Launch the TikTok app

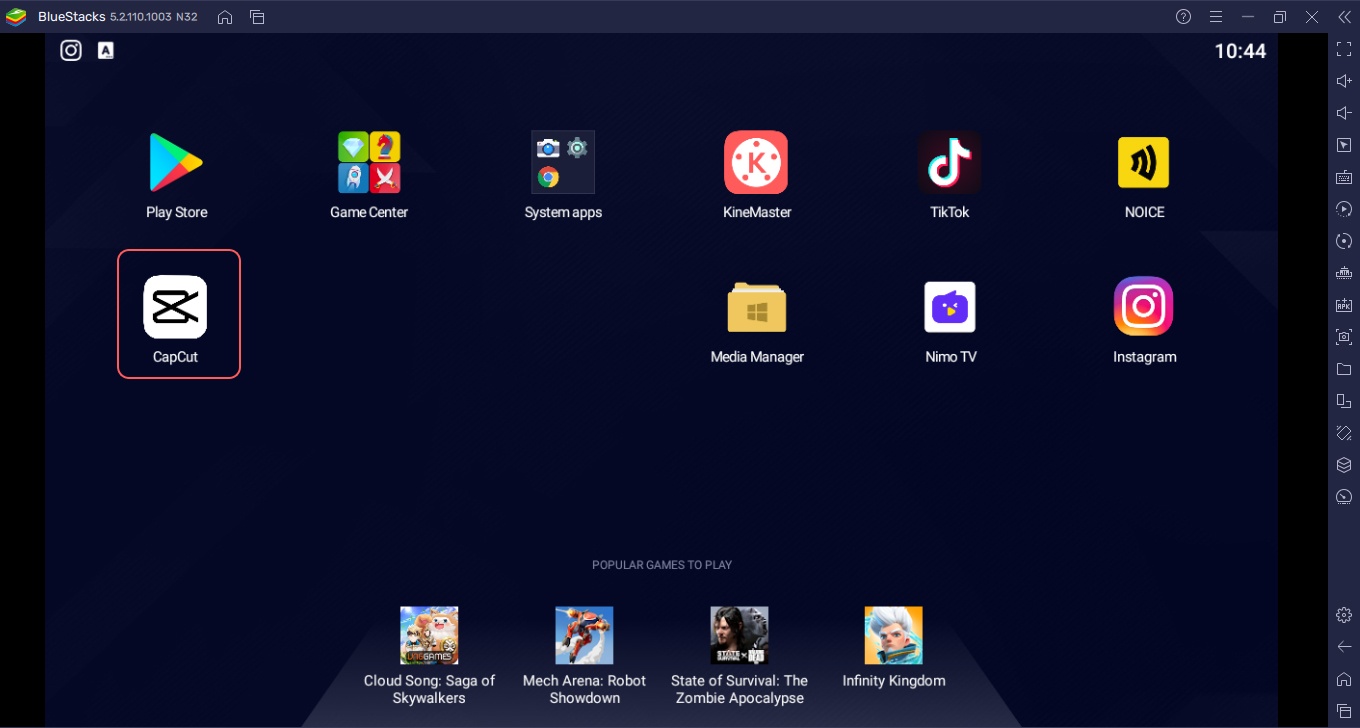point(950,162)
